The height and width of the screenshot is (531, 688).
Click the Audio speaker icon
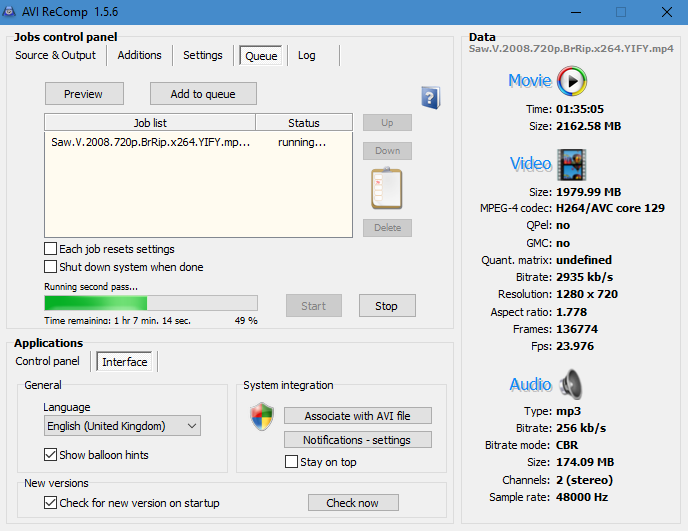pyautogui.click(x=571, y=384)
